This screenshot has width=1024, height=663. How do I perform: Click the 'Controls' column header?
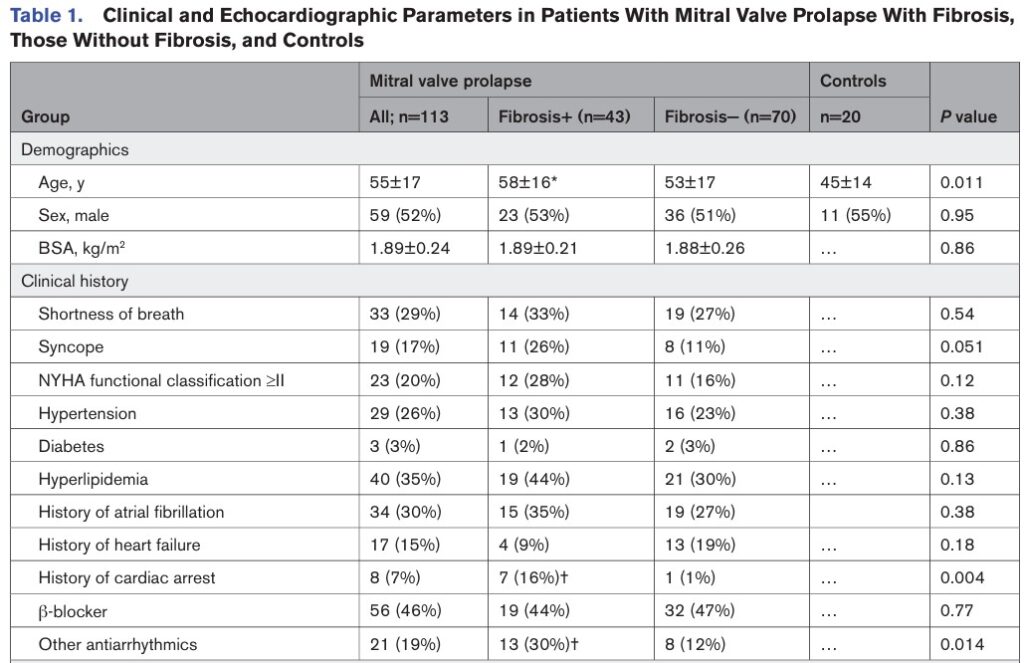coord(853,81)
